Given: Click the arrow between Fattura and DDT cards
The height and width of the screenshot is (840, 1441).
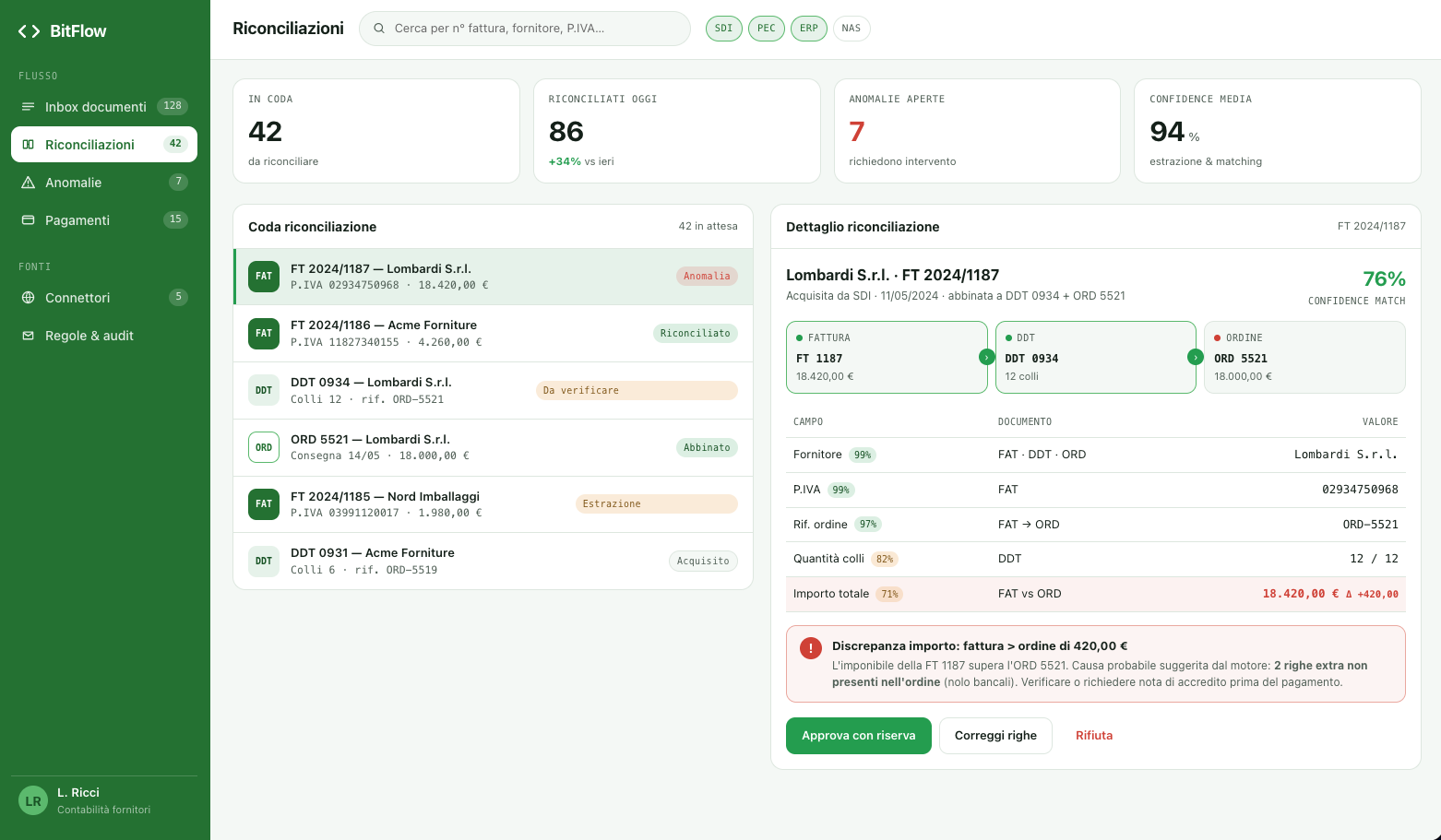Looking at the screenshot, I should tap(987, 357).
